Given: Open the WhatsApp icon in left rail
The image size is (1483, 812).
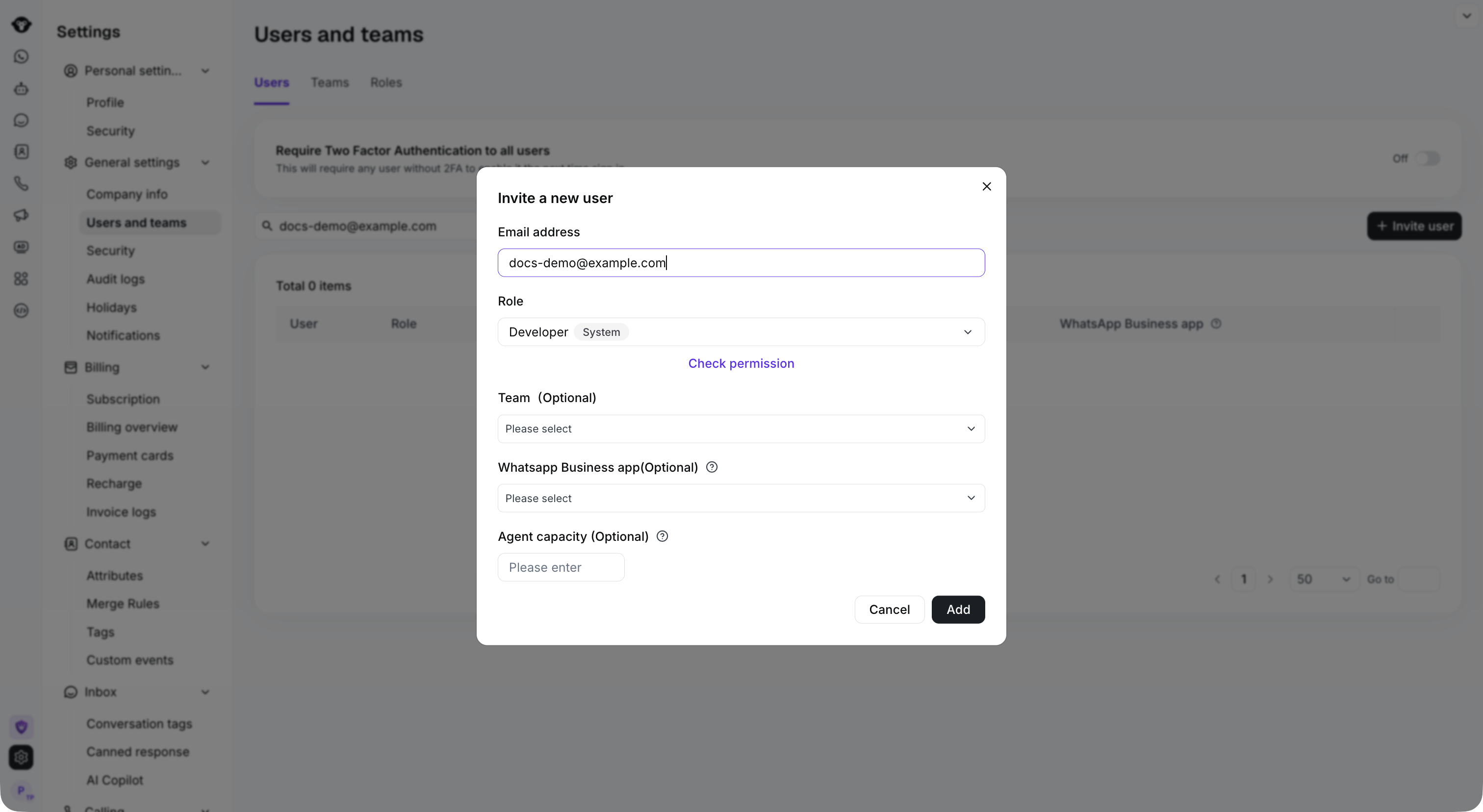Looking at the screenshot, I should click(21, 56).
